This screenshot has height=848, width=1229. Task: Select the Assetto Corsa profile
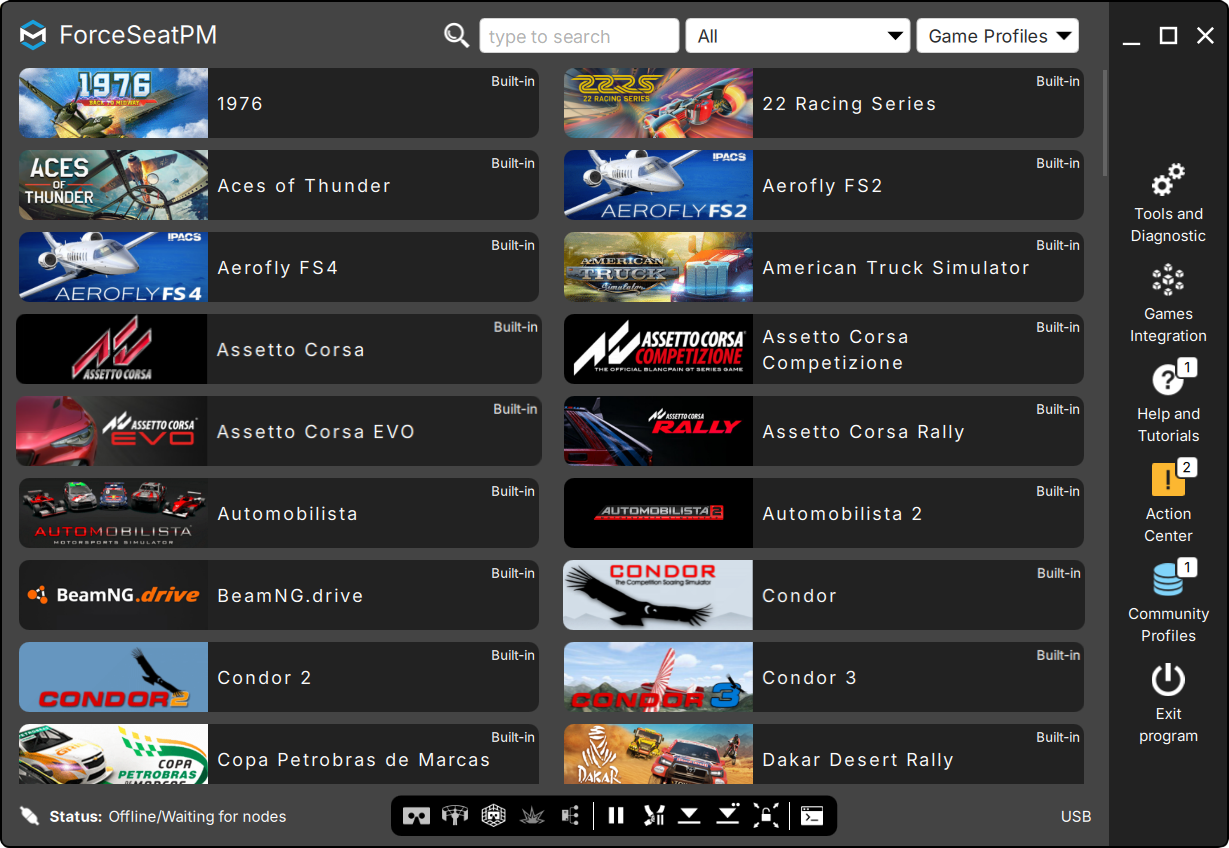279,349
